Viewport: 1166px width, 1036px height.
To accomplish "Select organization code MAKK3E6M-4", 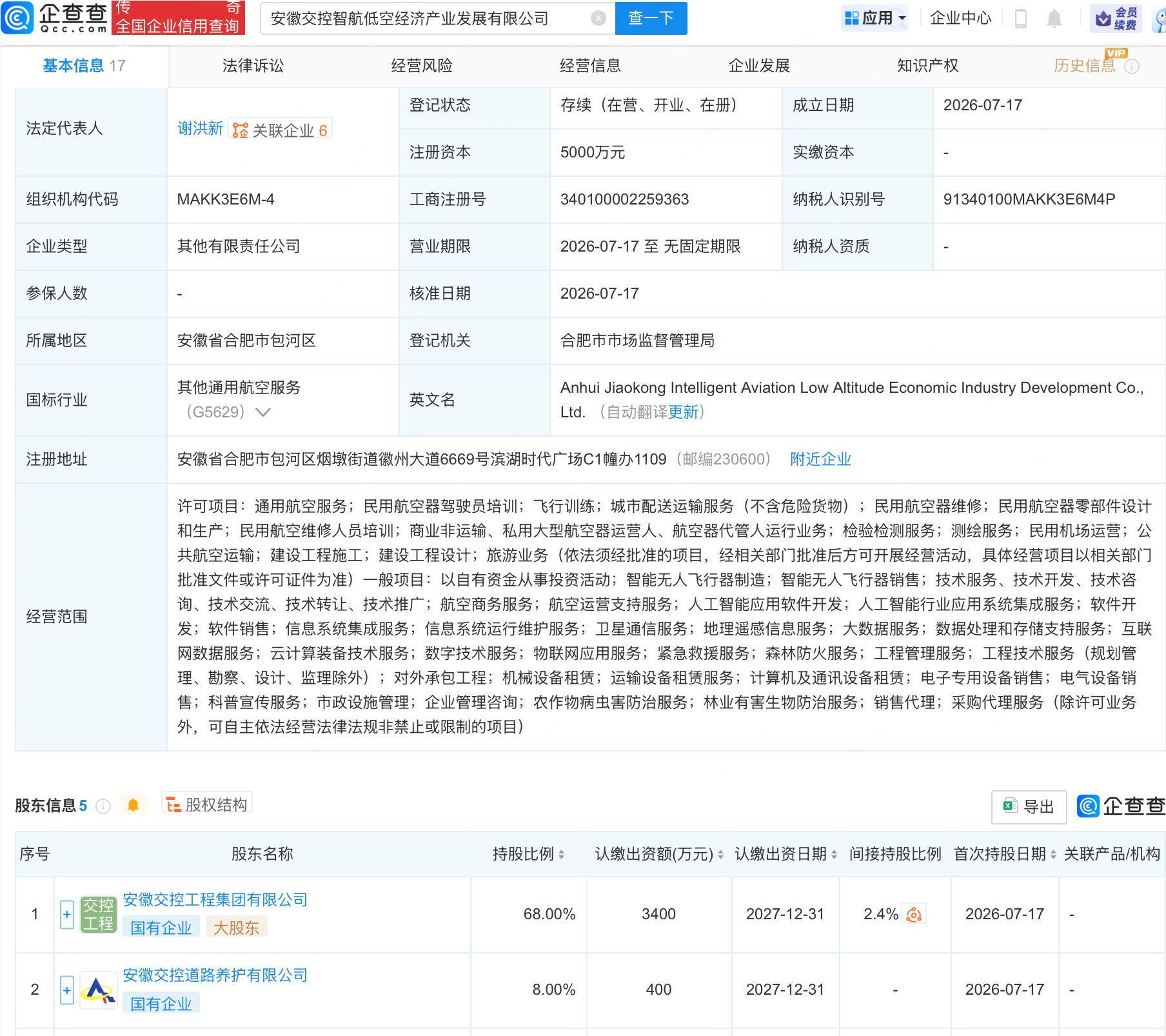I will 226,199.
